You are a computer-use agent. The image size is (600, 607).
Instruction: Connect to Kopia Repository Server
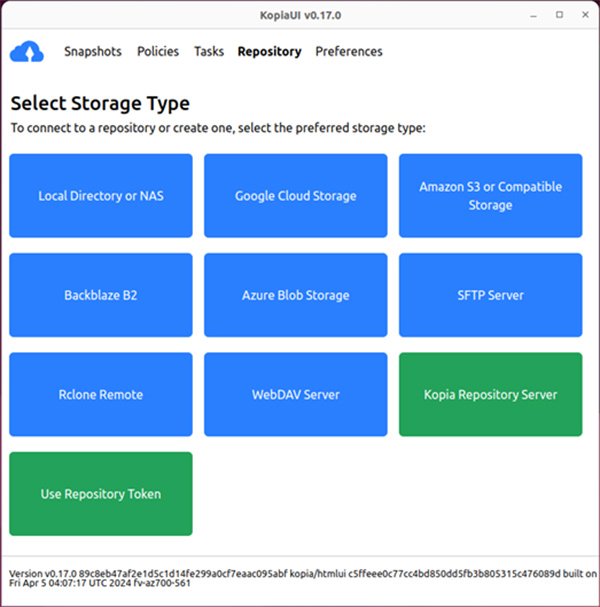pyautogui.click(x=490, y=394)
